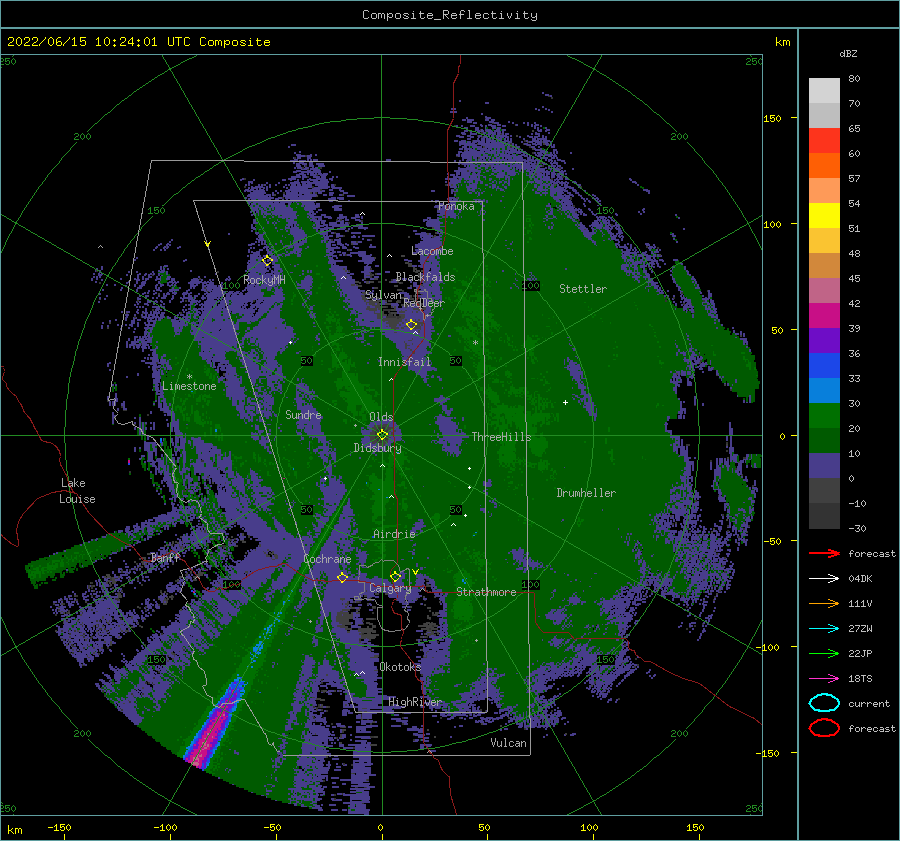Screen dimensions: 900x841
Task: Pick the slate purple 0–10 dBZ swatch
Action: 824,466
